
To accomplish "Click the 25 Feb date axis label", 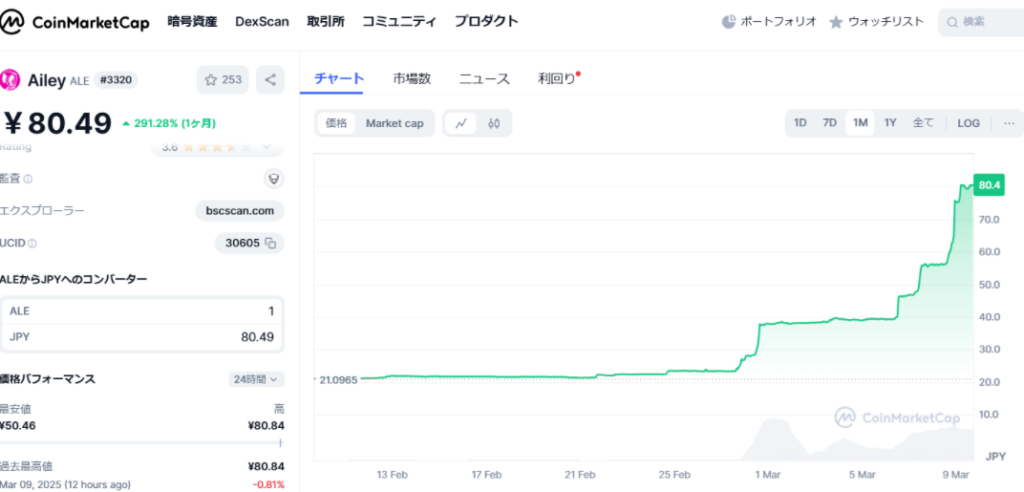I will tap(675, 474).
